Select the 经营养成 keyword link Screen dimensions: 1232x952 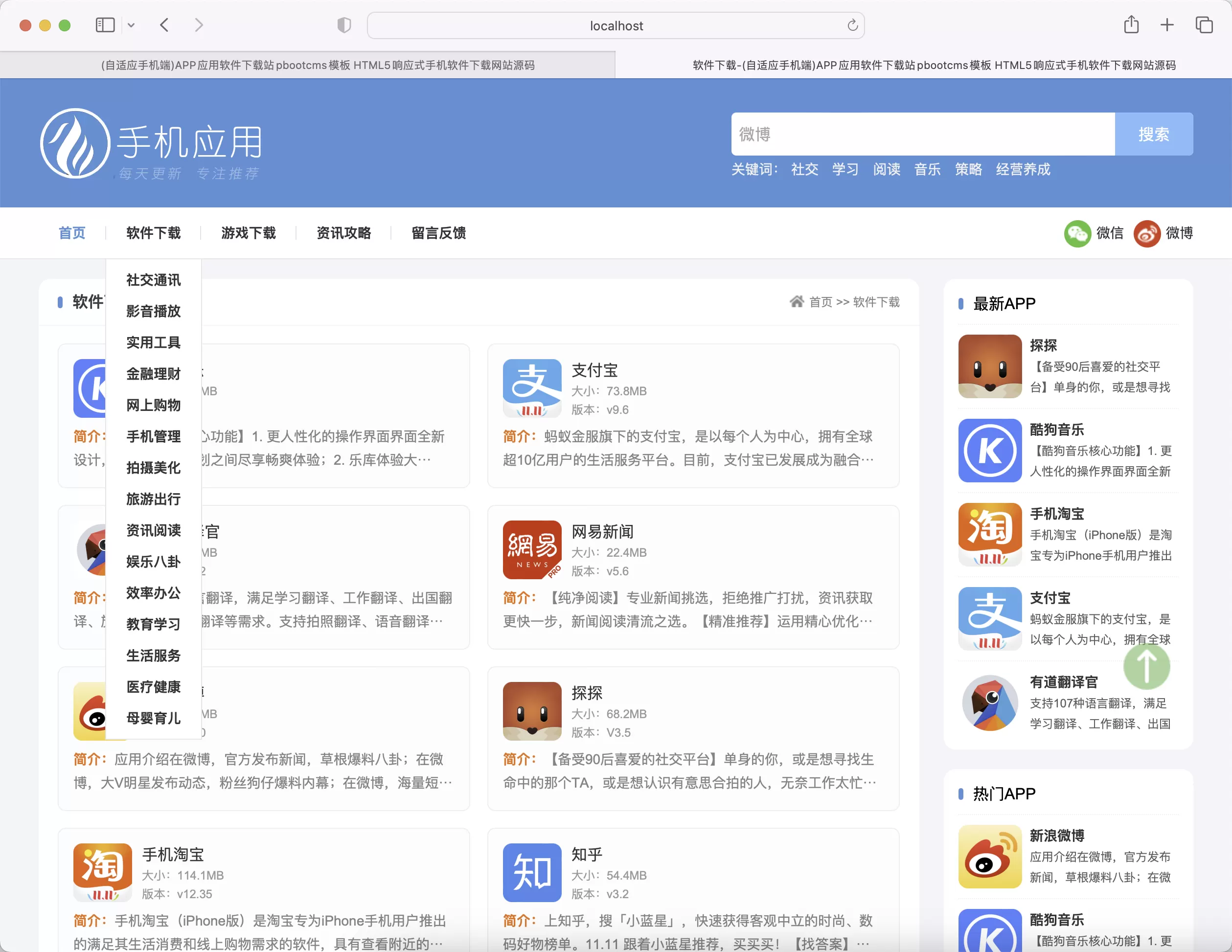click(1023, 169)
